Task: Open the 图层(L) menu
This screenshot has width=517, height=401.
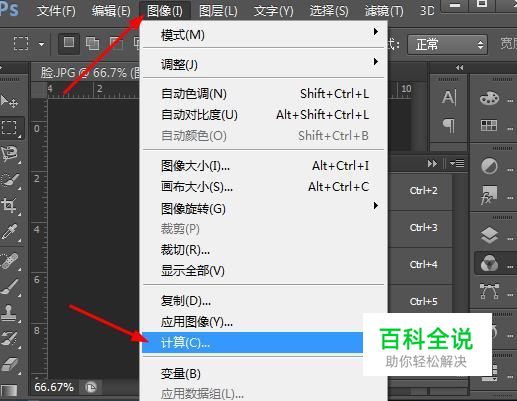Action: (x=218, y=11)
